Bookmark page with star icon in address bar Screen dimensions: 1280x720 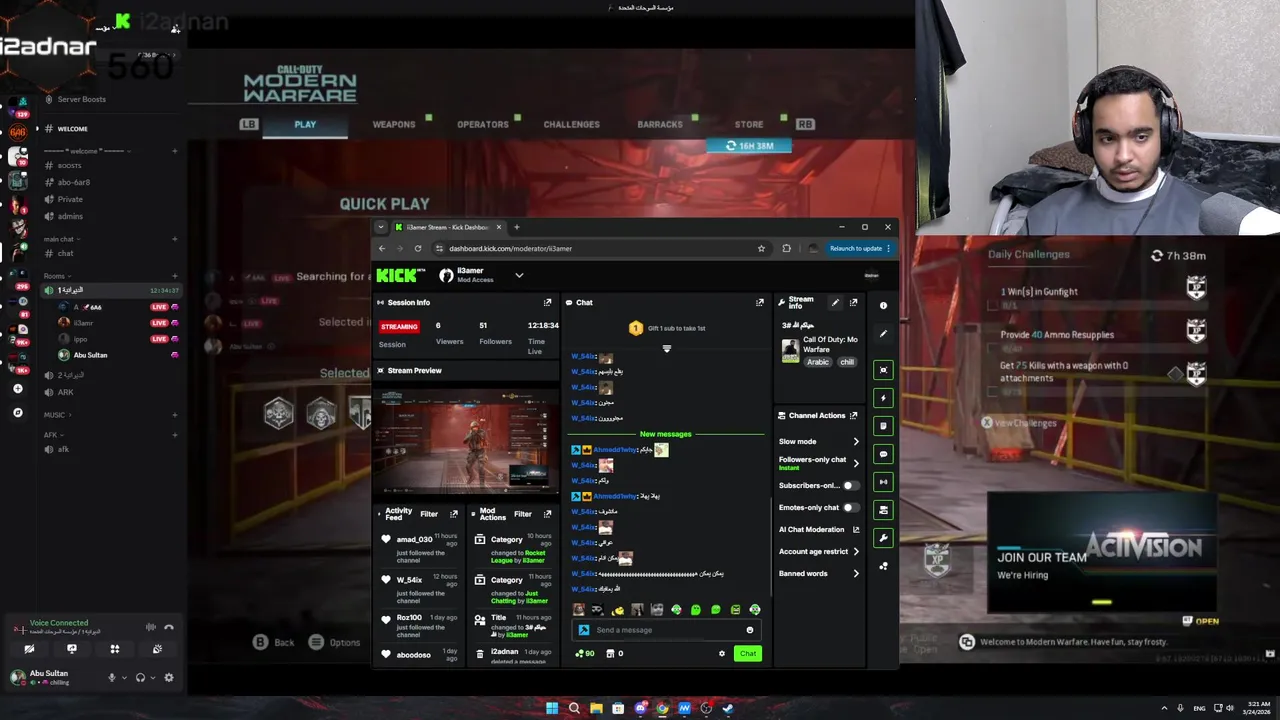(x=761, y=248)
